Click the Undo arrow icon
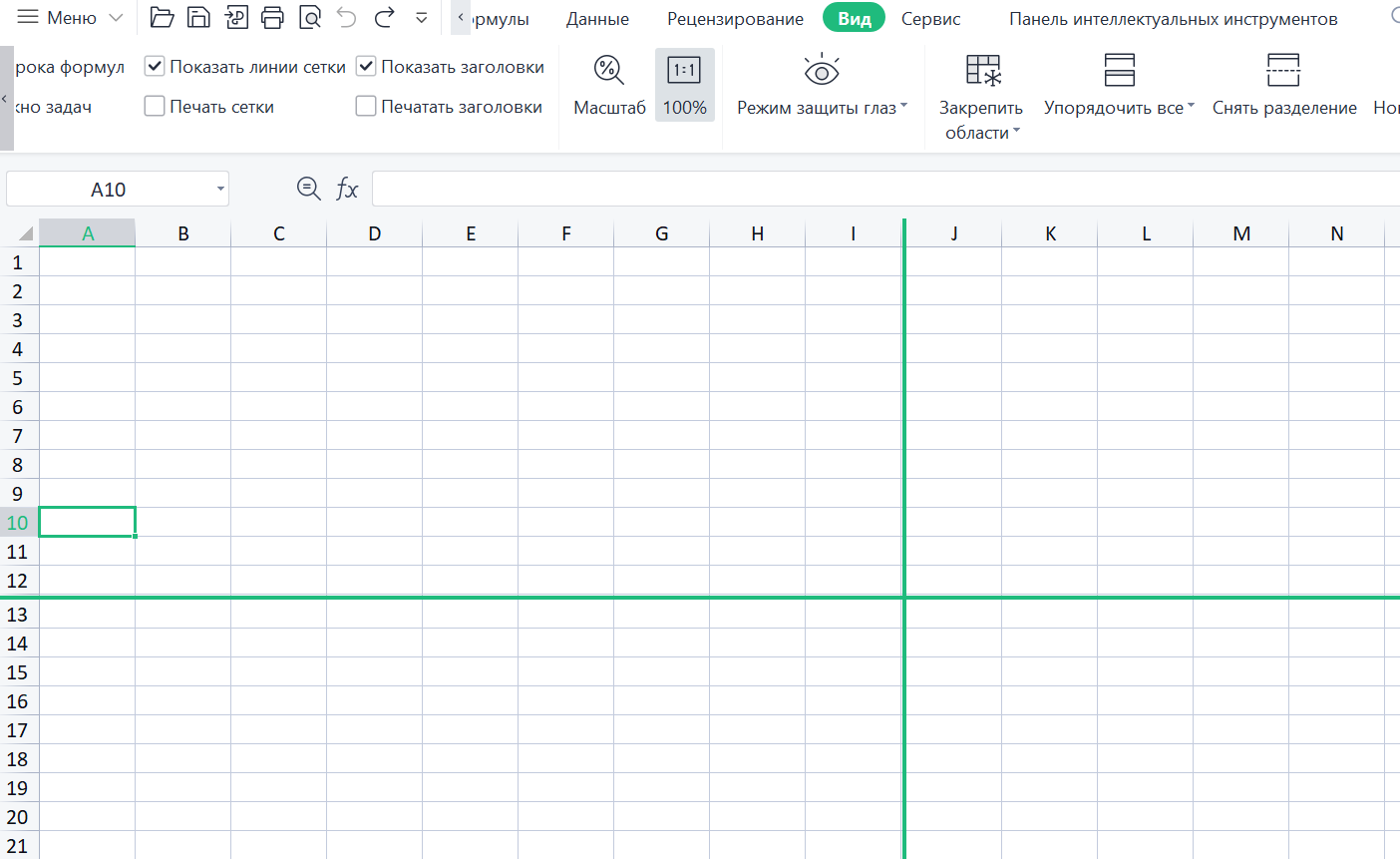 (x=346, y=17)
